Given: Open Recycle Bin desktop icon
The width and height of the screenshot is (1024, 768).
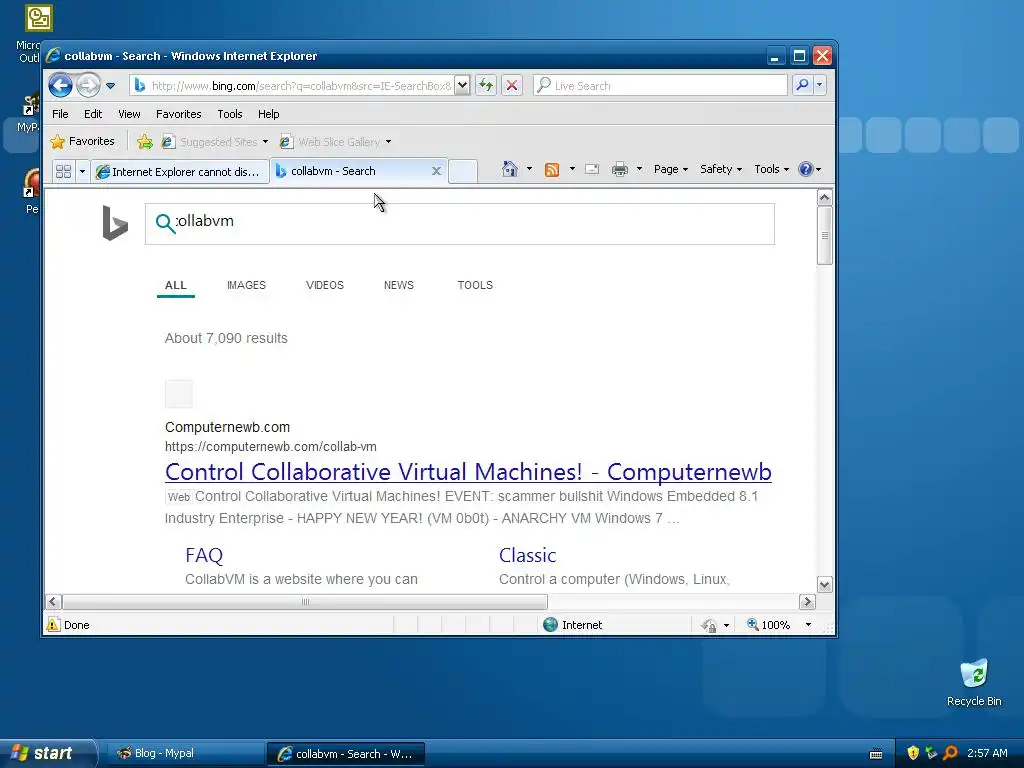Looking at the screenshot, I should pos(974,682).
